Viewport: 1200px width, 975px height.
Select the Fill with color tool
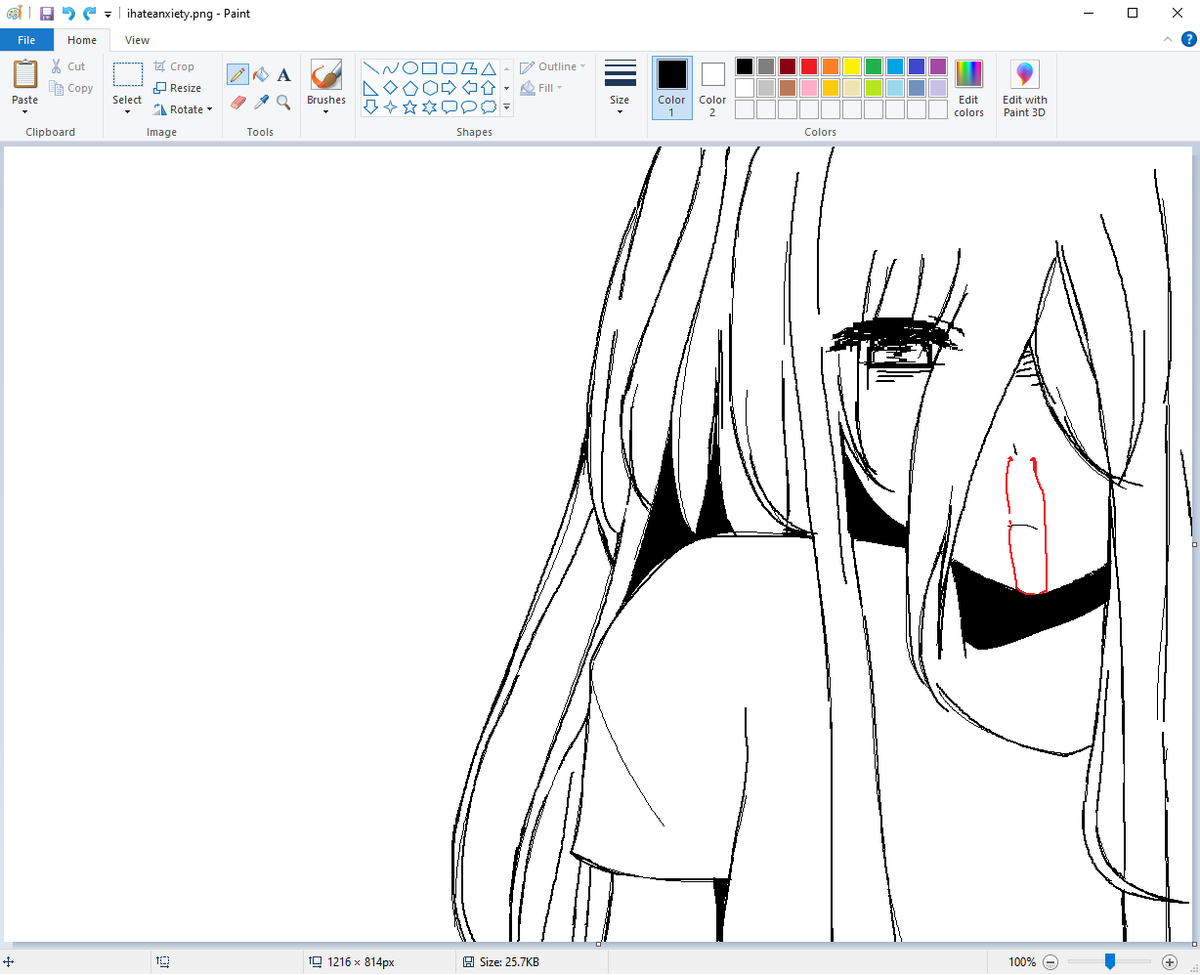pyautogui.click(x=260, y=74)
